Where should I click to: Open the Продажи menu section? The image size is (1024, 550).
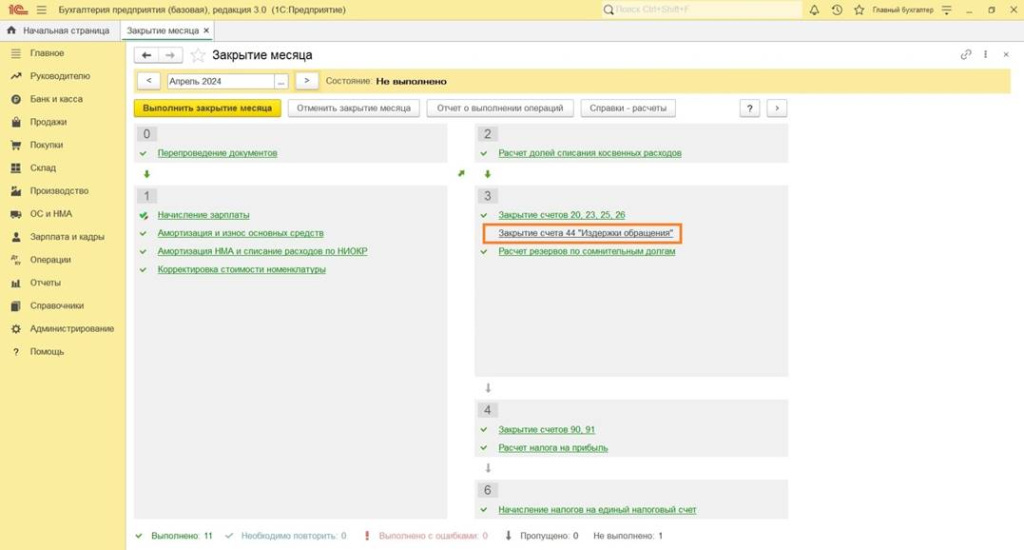pos(48,122)
